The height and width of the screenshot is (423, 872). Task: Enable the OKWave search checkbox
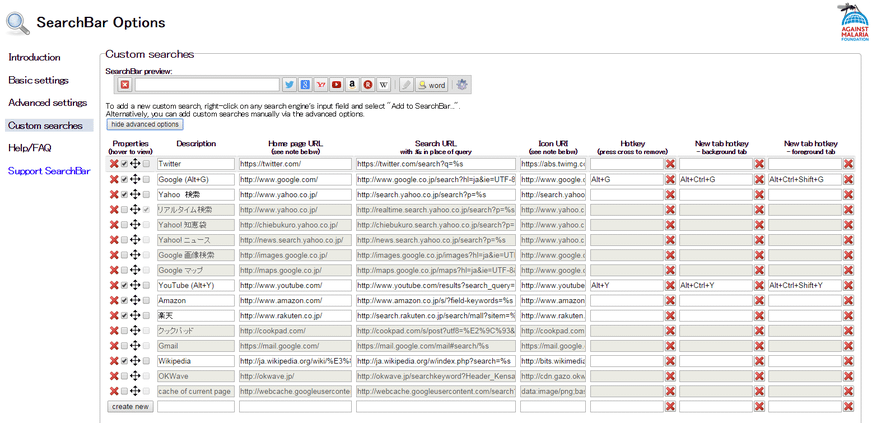pyautogui.click(x=125, y=376)
